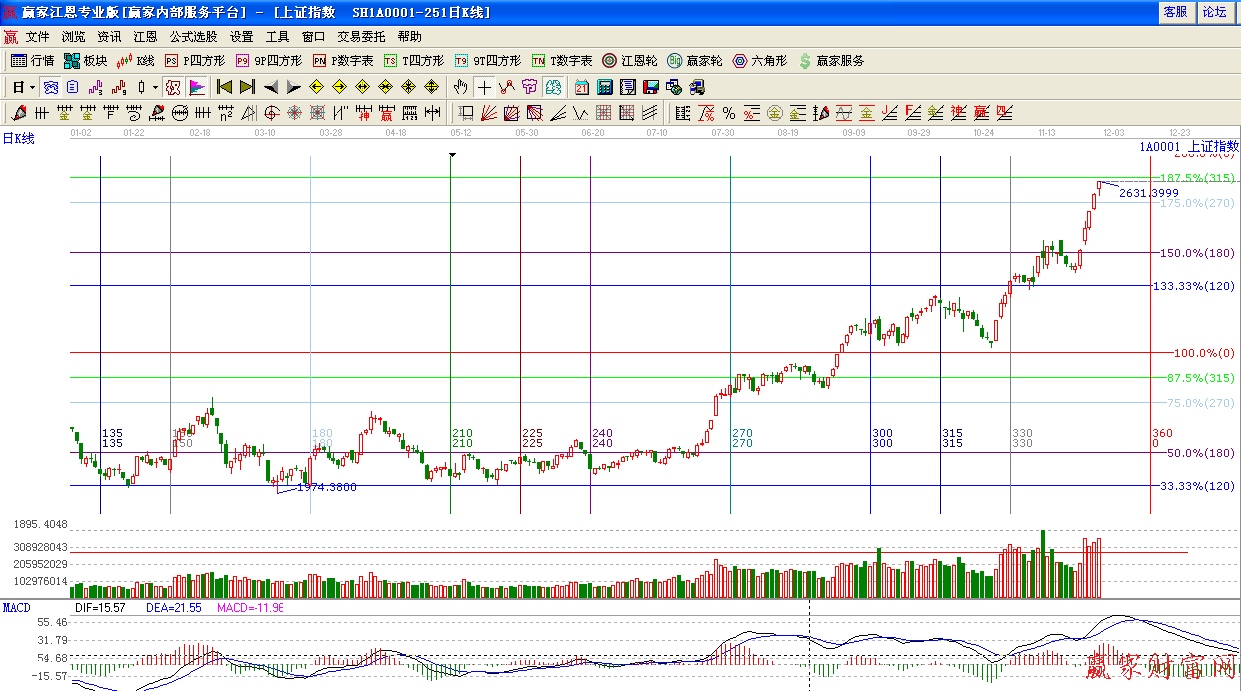Expand the candlestick style dropdown arrow
This screenshot has width=1241, height=691.
(154, 87)
